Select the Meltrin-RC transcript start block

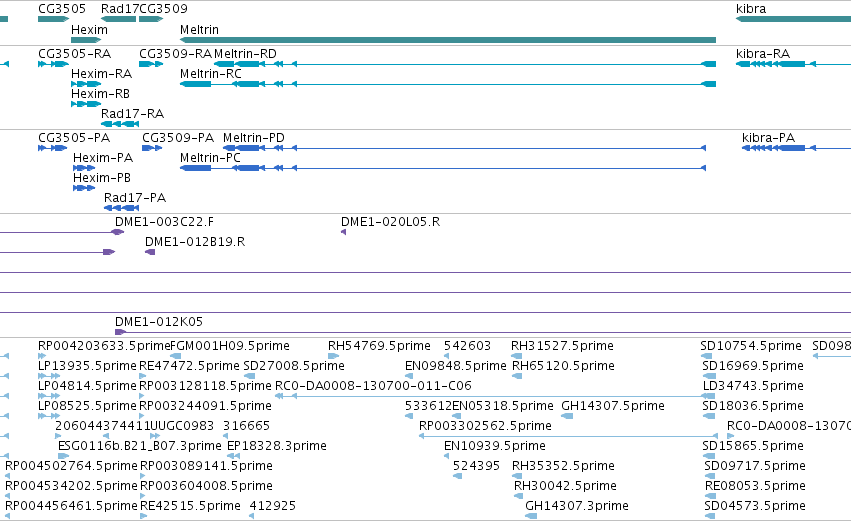coord(195,84)
